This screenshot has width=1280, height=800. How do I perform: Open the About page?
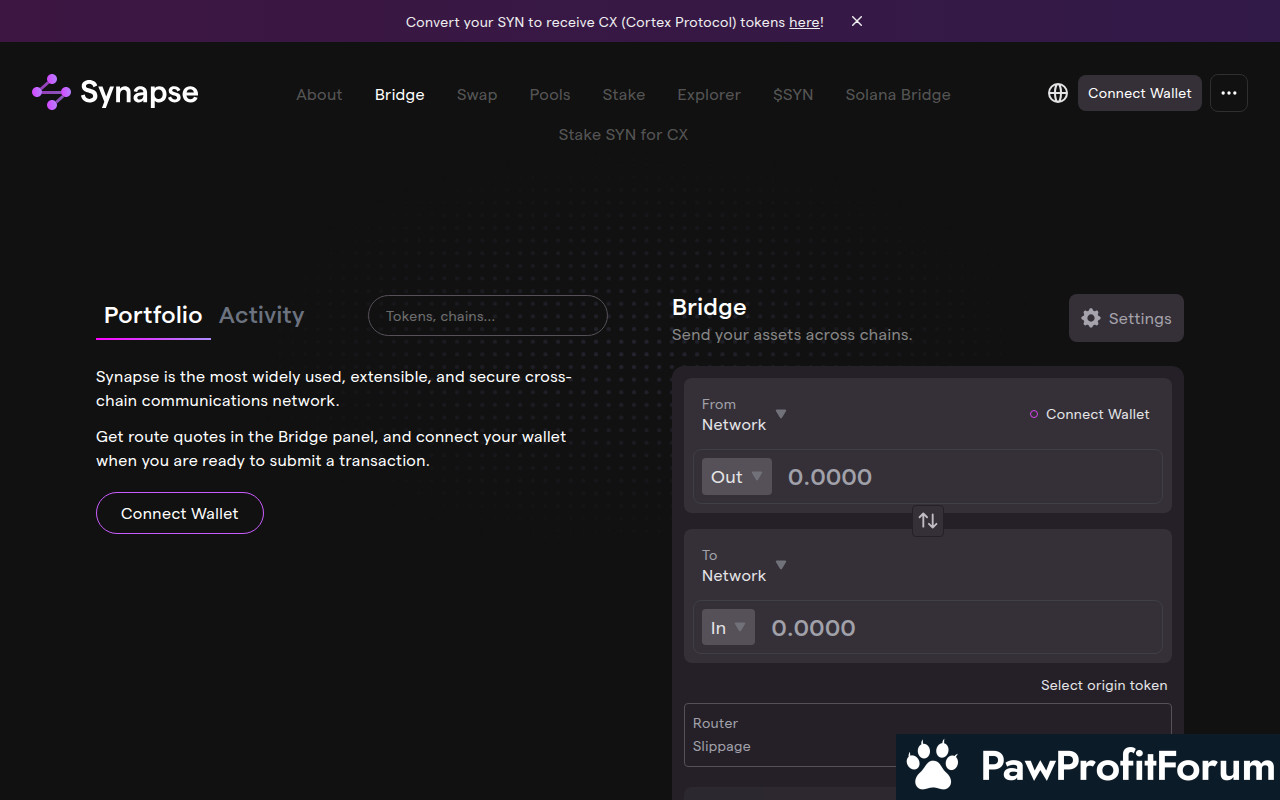click(319, 95)
